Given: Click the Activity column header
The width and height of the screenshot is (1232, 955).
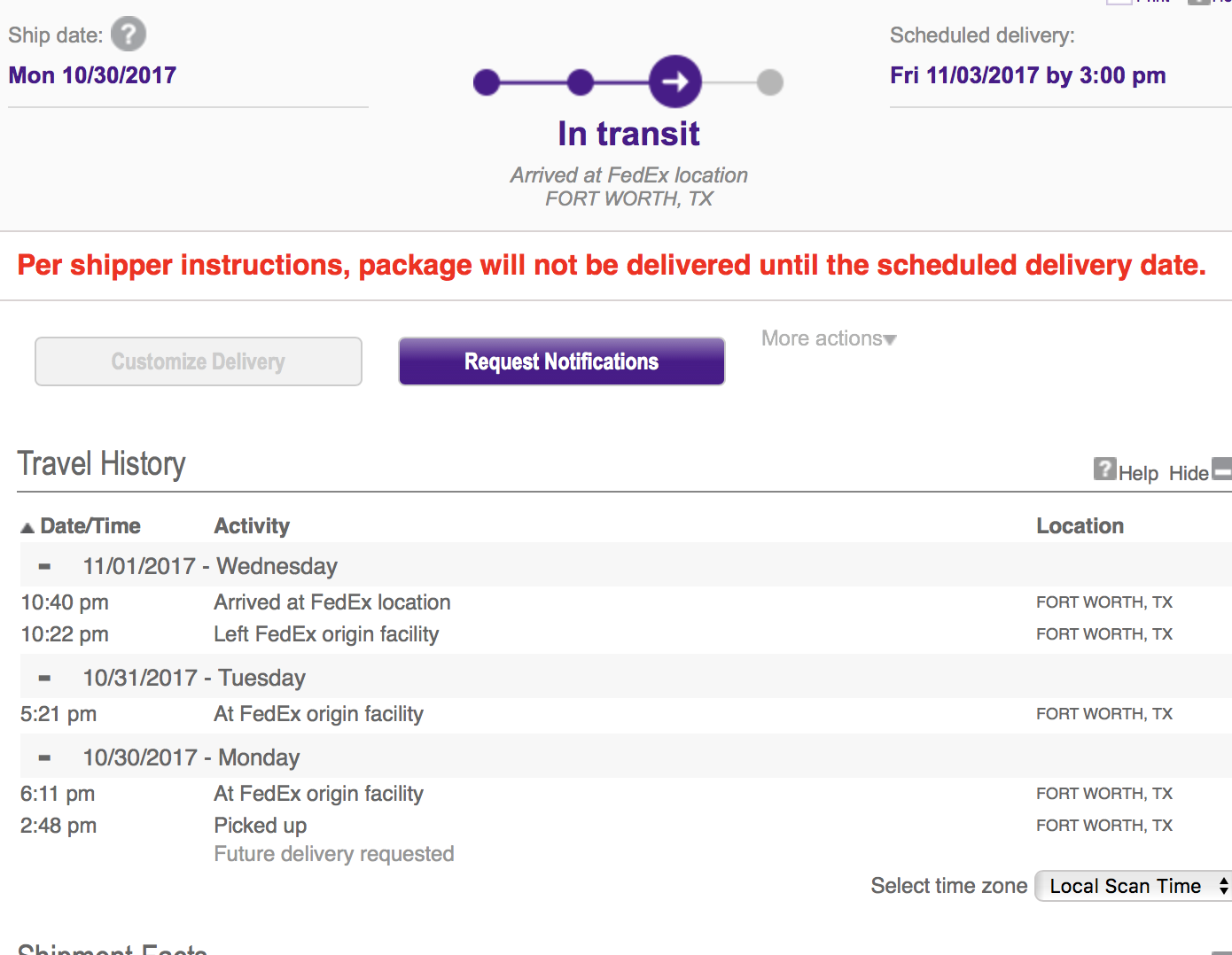Looking at the screenshot, I should pyautogui.click(x=252, y=526).
